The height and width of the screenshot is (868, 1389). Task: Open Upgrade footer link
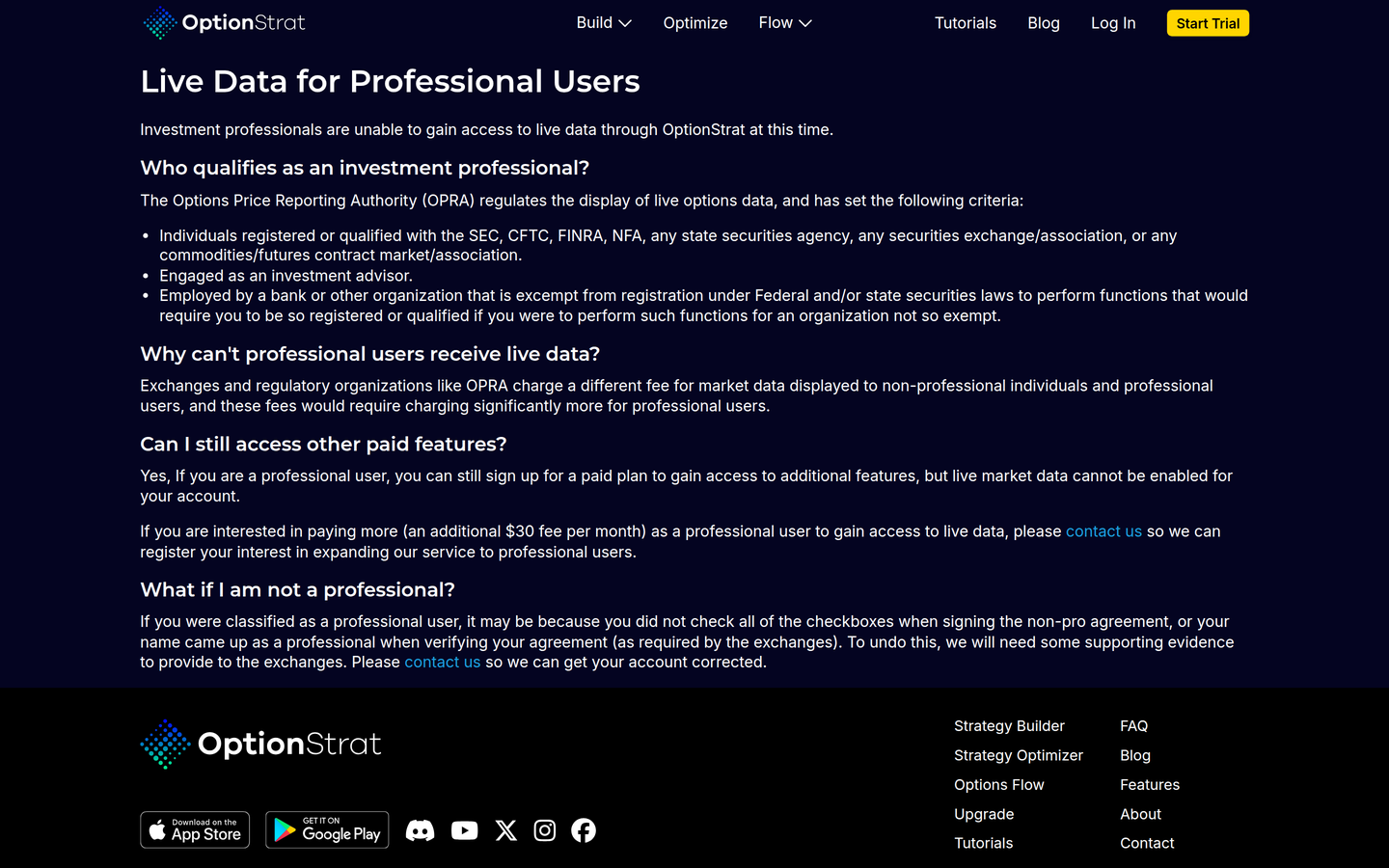coord(984,814)
